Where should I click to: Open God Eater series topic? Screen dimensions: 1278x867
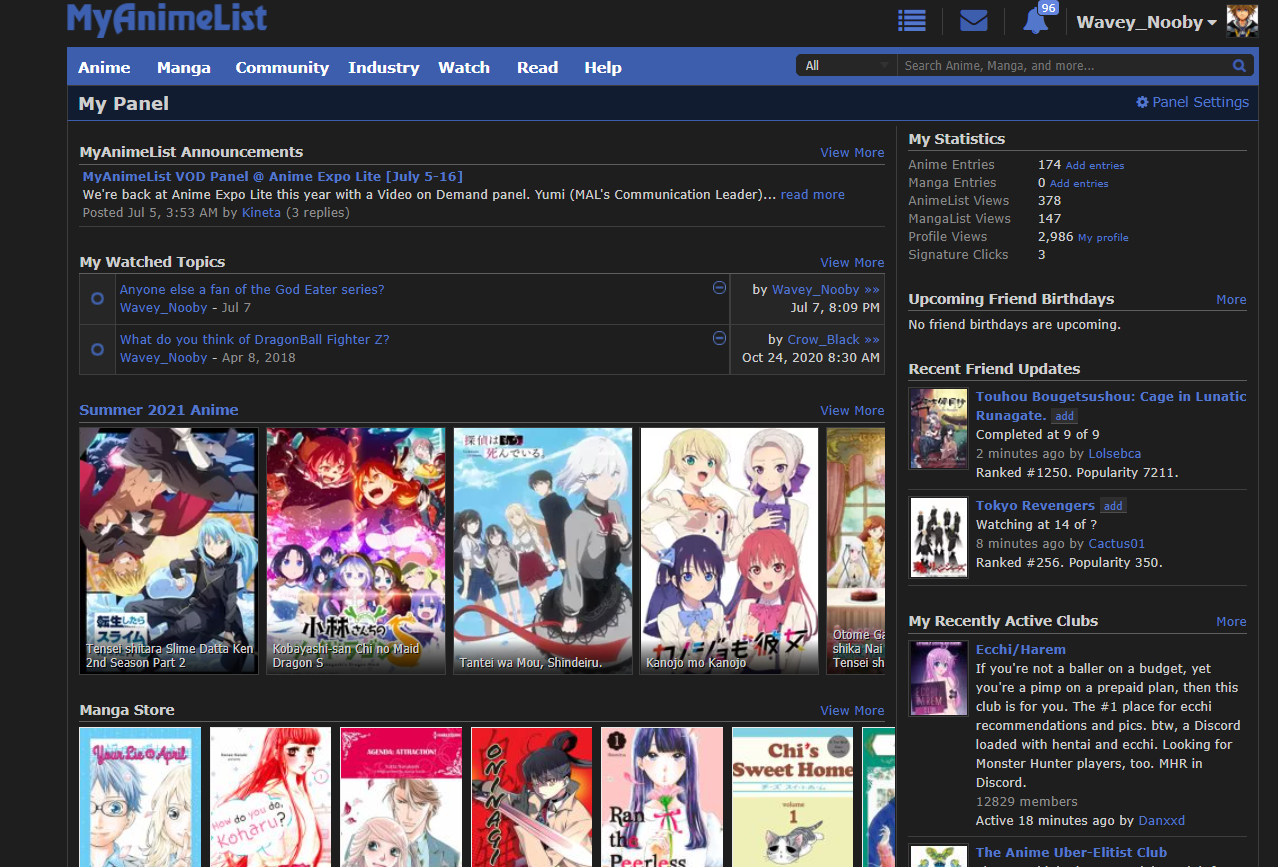tap(252, 289)
